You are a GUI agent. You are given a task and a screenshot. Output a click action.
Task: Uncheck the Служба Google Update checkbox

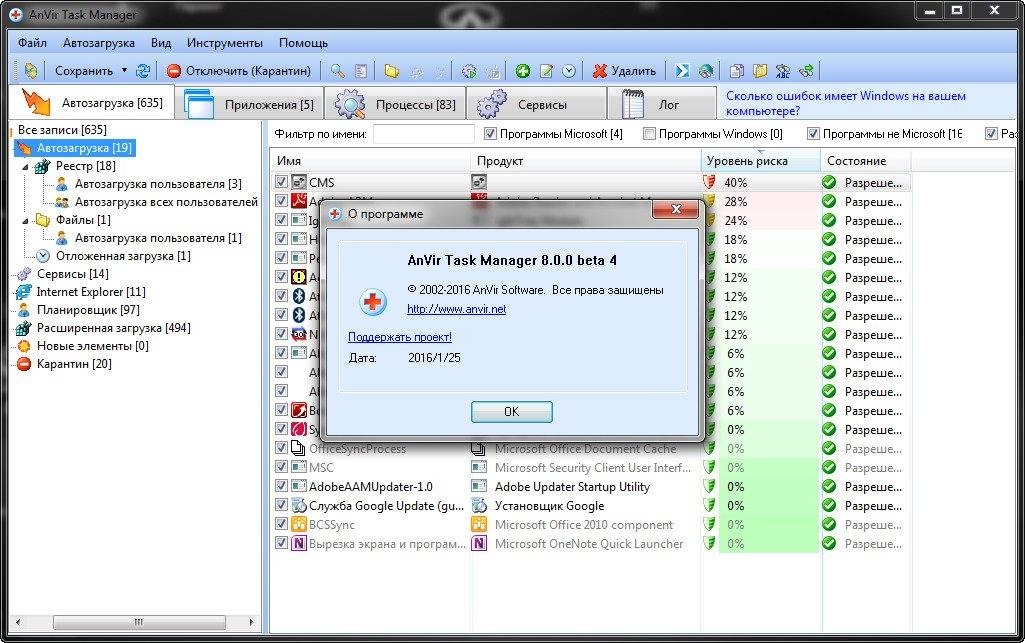pos(281,505)
